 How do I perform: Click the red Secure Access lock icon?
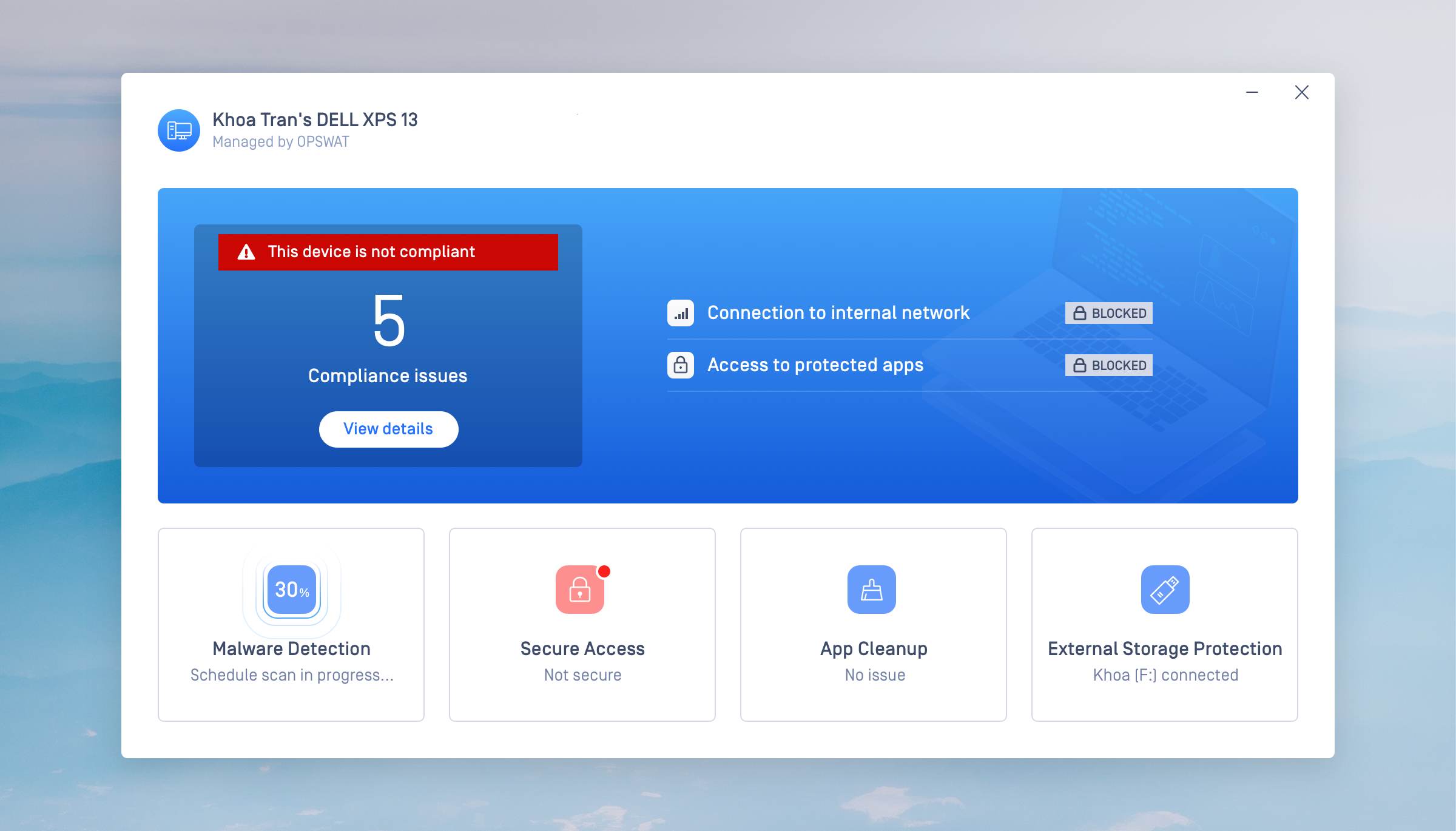[x=579, y=590]
